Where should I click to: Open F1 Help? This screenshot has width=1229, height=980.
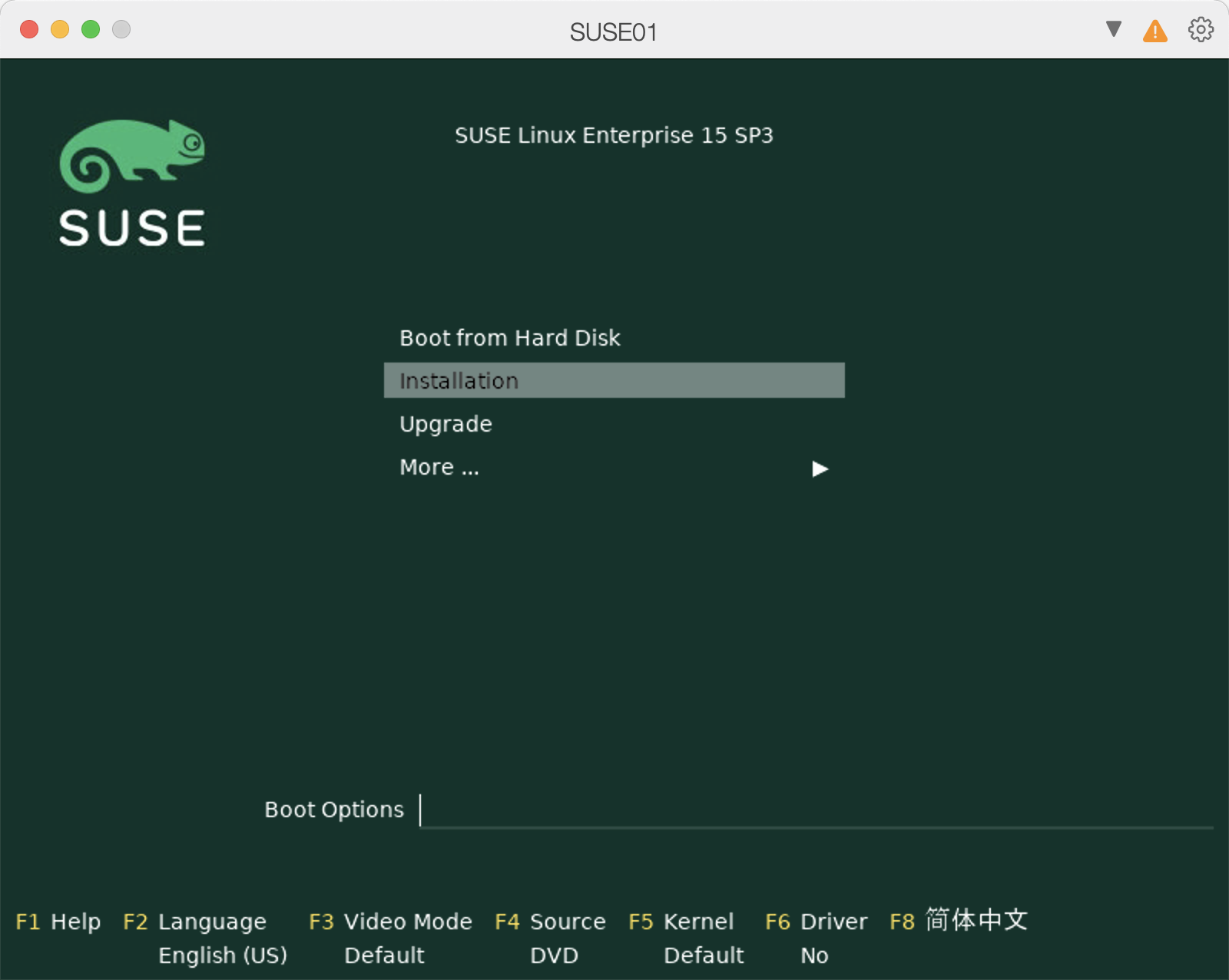(x=58, y=921)
